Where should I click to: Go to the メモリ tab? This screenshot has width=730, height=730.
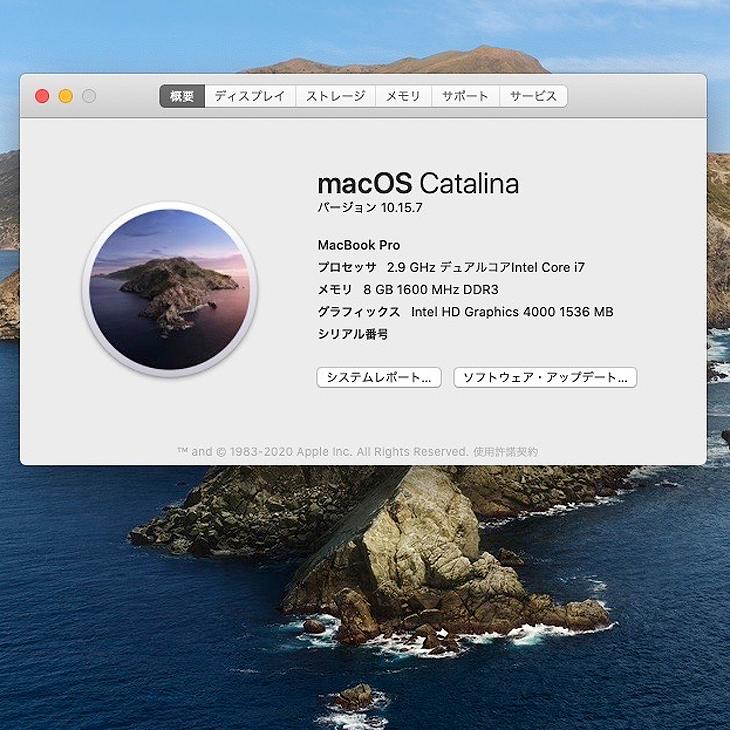point(403,96)
